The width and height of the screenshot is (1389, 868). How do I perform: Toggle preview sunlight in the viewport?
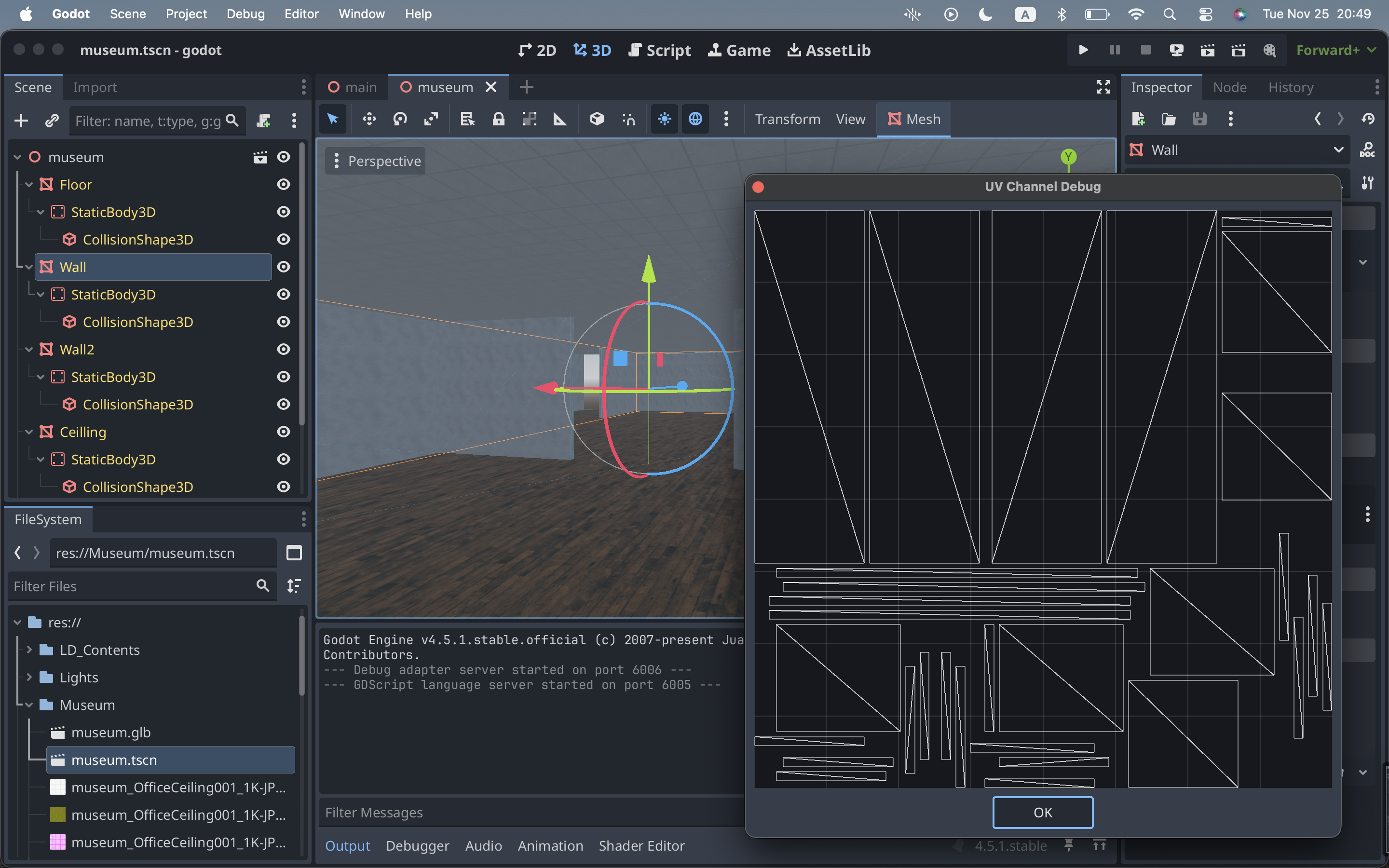[664, 119]
